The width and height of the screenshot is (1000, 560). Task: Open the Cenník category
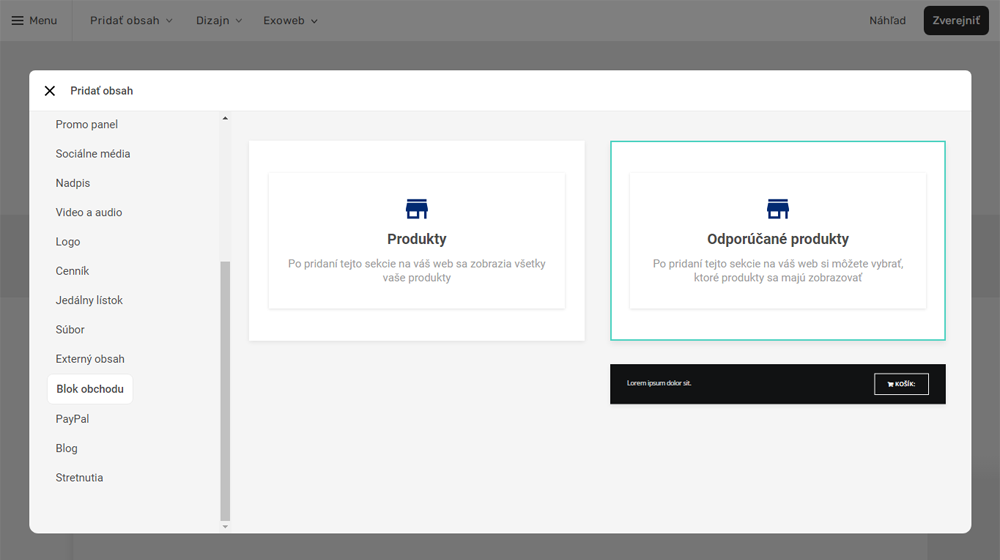[x=72, y=271]
